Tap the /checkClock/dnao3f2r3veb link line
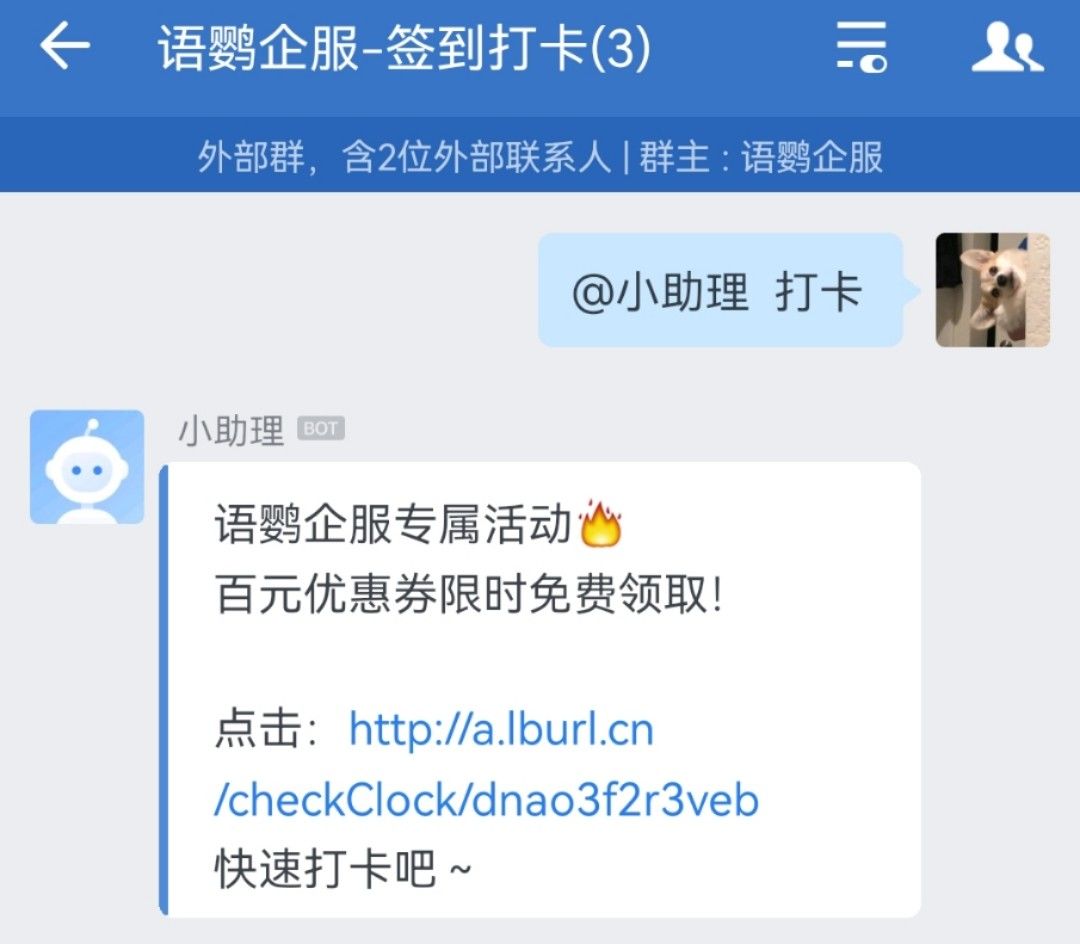The height and width of the screenshot is (944, 1080). point(486,800)
